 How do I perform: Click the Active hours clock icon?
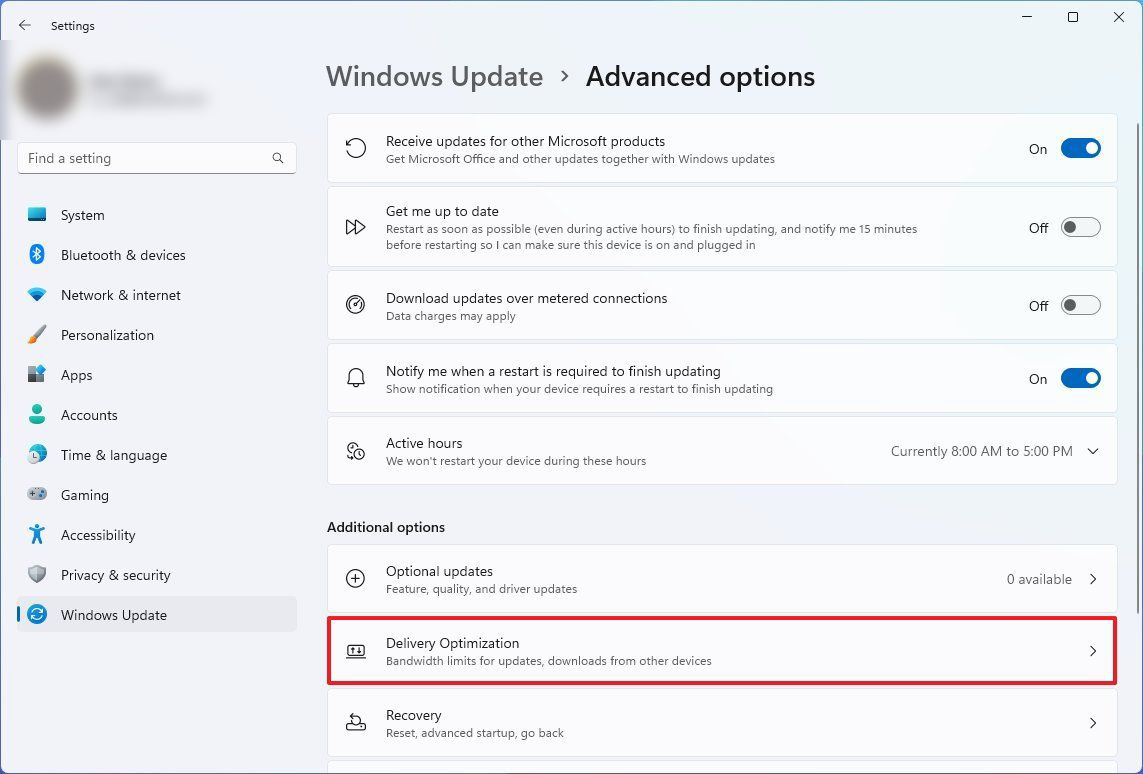coord(356,451)
